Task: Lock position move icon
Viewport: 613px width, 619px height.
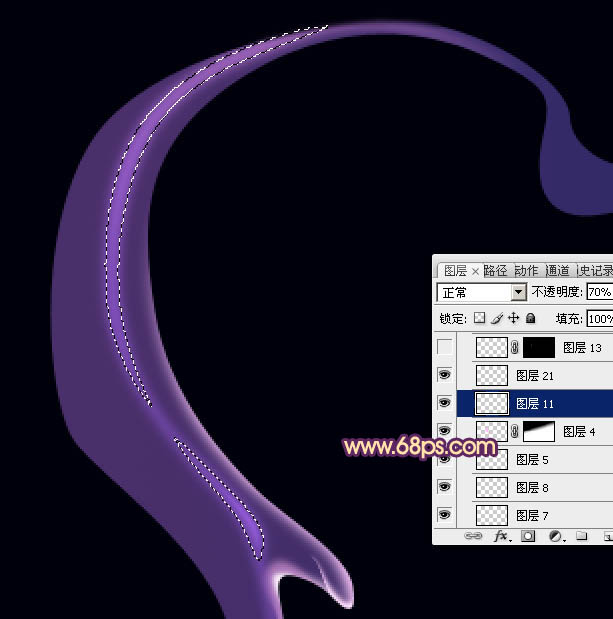Action: (x=513, y=319)
